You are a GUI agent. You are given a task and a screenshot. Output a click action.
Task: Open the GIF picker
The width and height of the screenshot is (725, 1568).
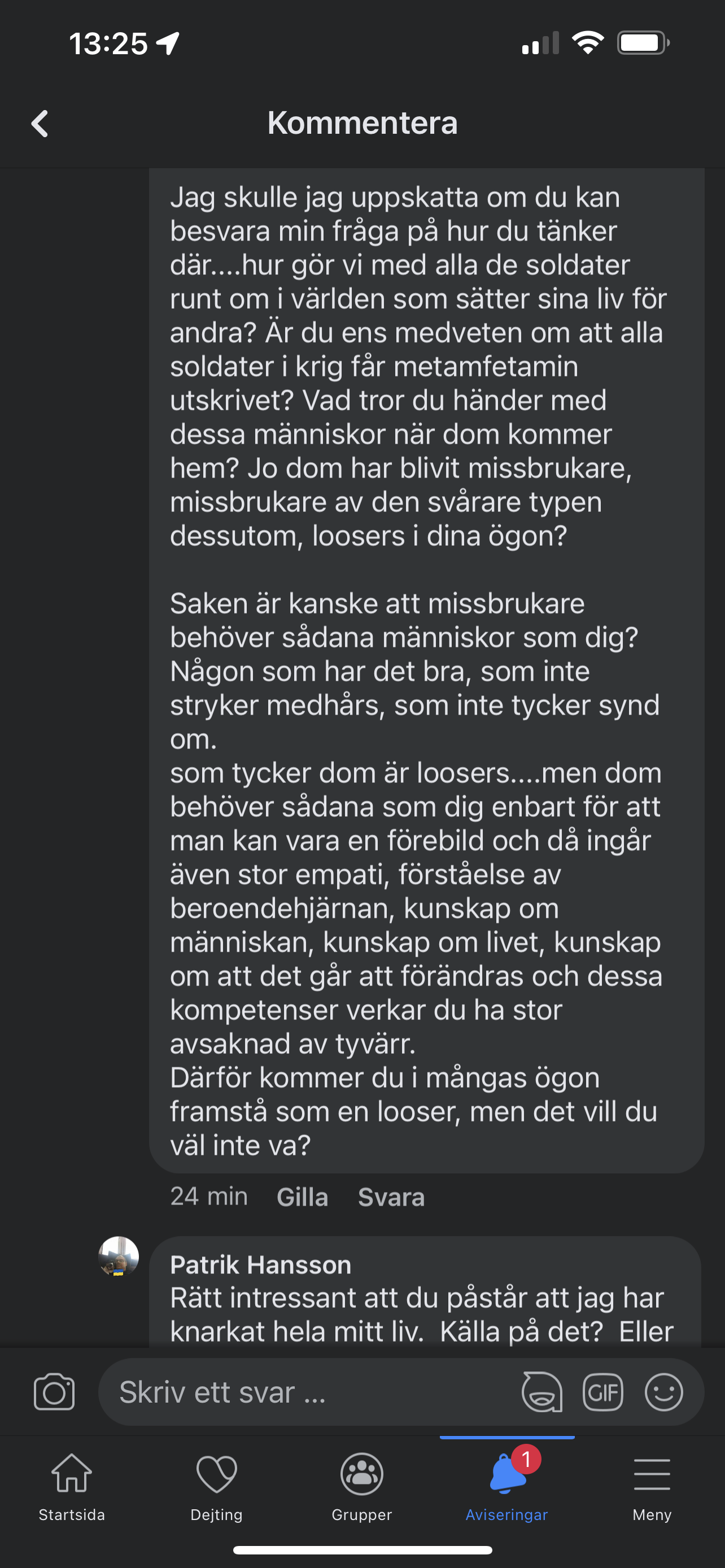click(602, 1391)
